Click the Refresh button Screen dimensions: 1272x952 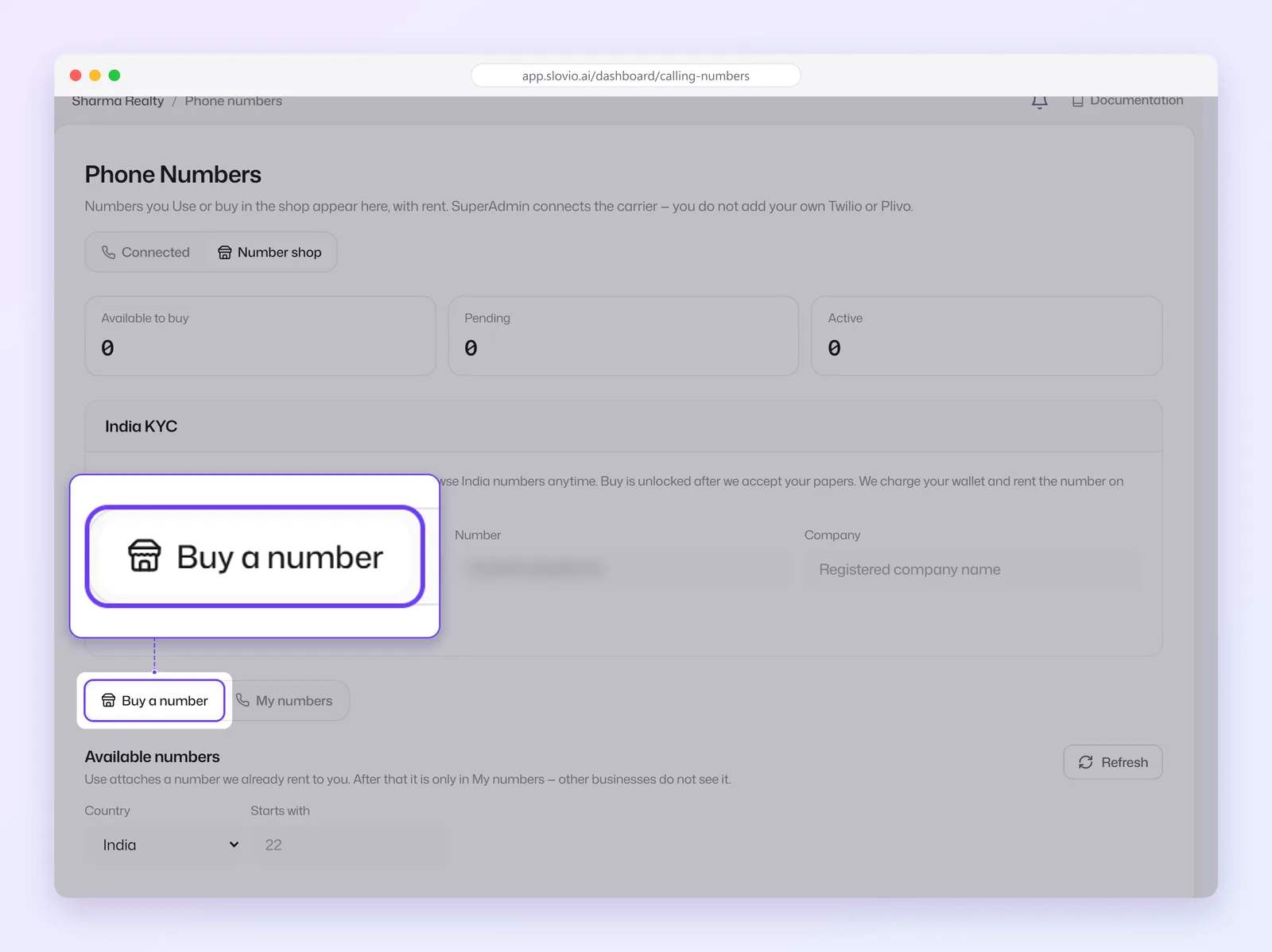click(1113, 762)
